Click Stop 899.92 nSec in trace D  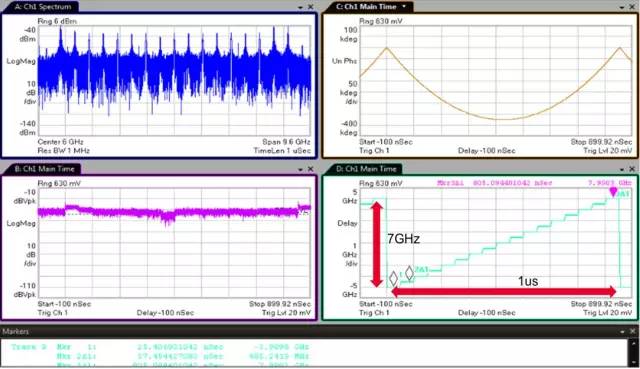(601, 304)
